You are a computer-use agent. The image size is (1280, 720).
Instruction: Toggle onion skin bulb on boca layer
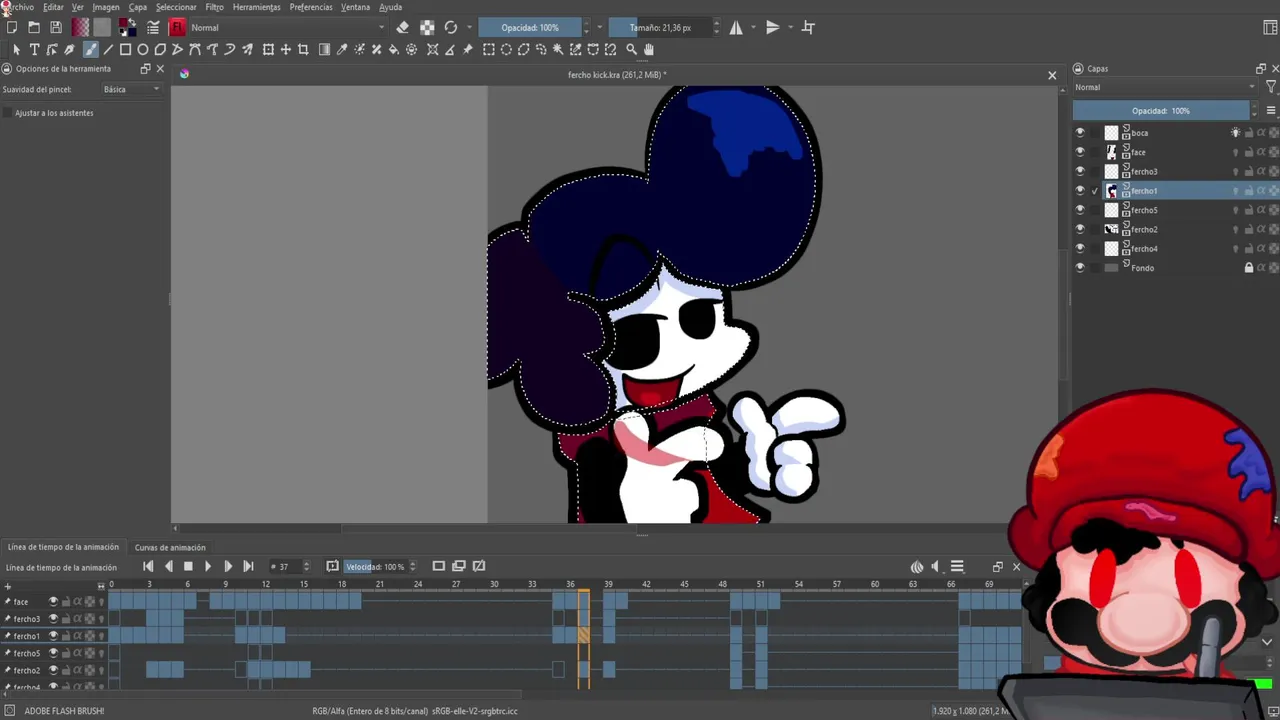[x=1235, y=132]
